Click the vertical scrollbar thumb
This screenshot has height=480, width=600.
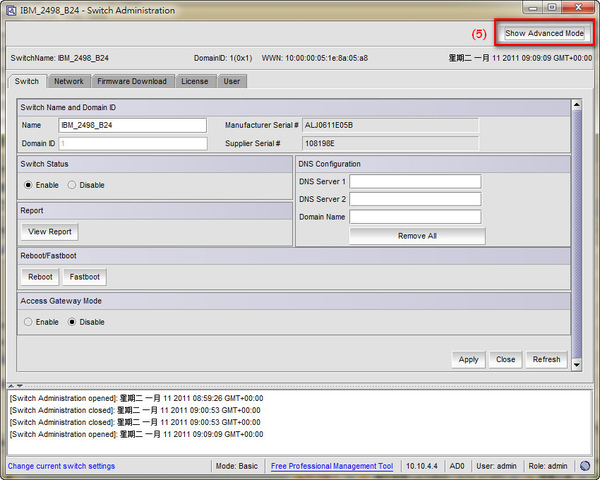coord(577,234)
